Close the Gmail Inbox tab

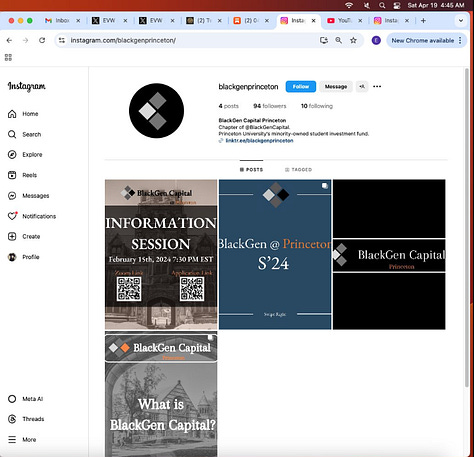pyautogui.click(x=78, y=21)
